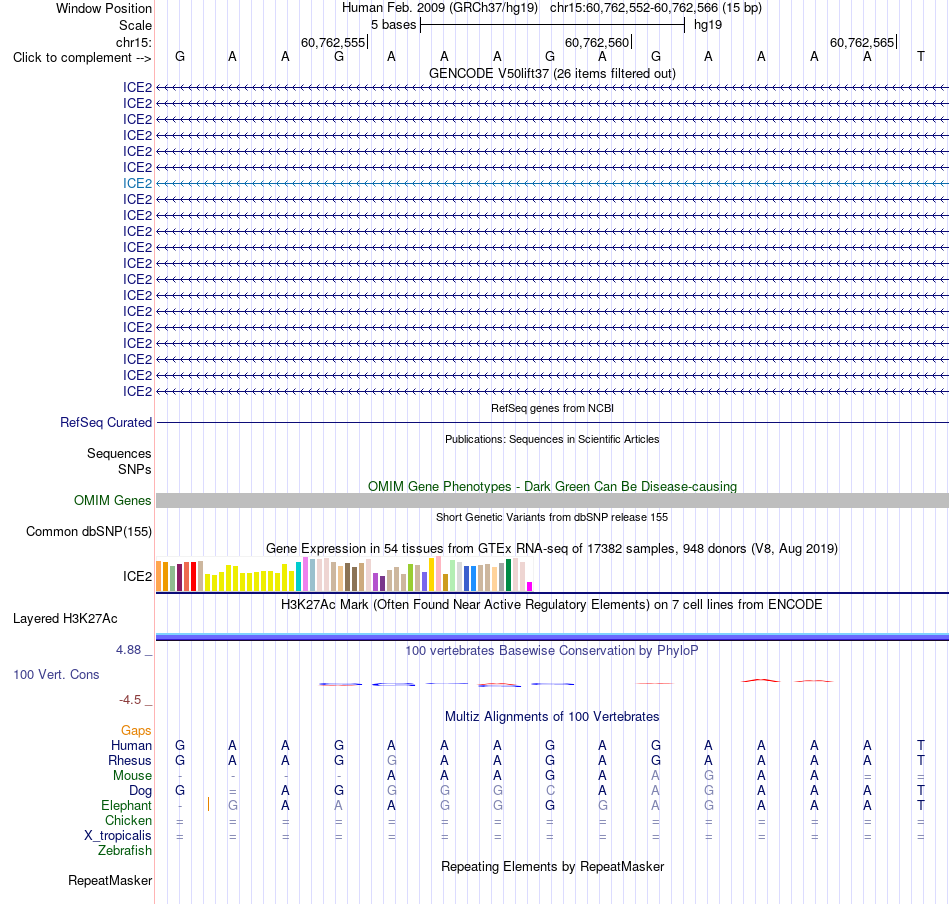Open 'Repeating Elements by RepeatMasker' track title

552,866
